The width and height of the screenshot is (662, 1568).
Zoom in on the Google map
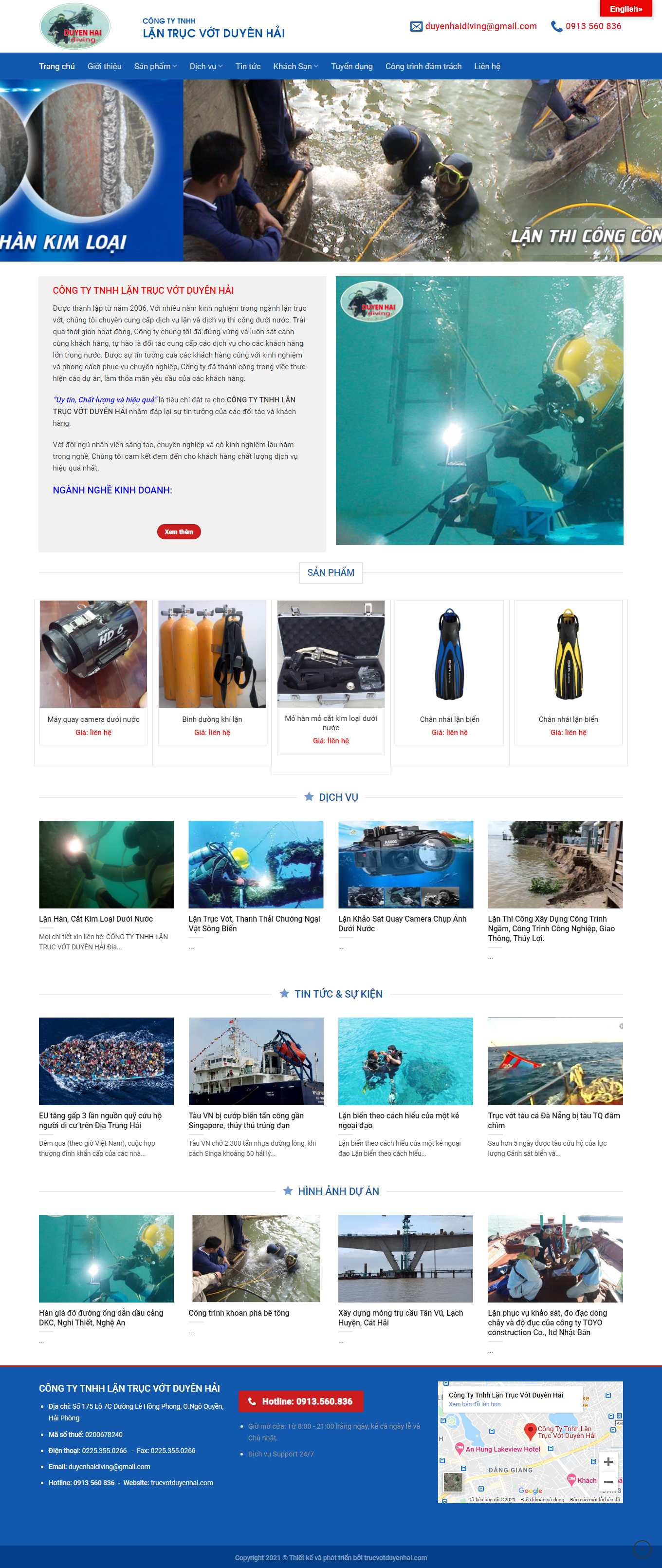tap(608, 1461)
